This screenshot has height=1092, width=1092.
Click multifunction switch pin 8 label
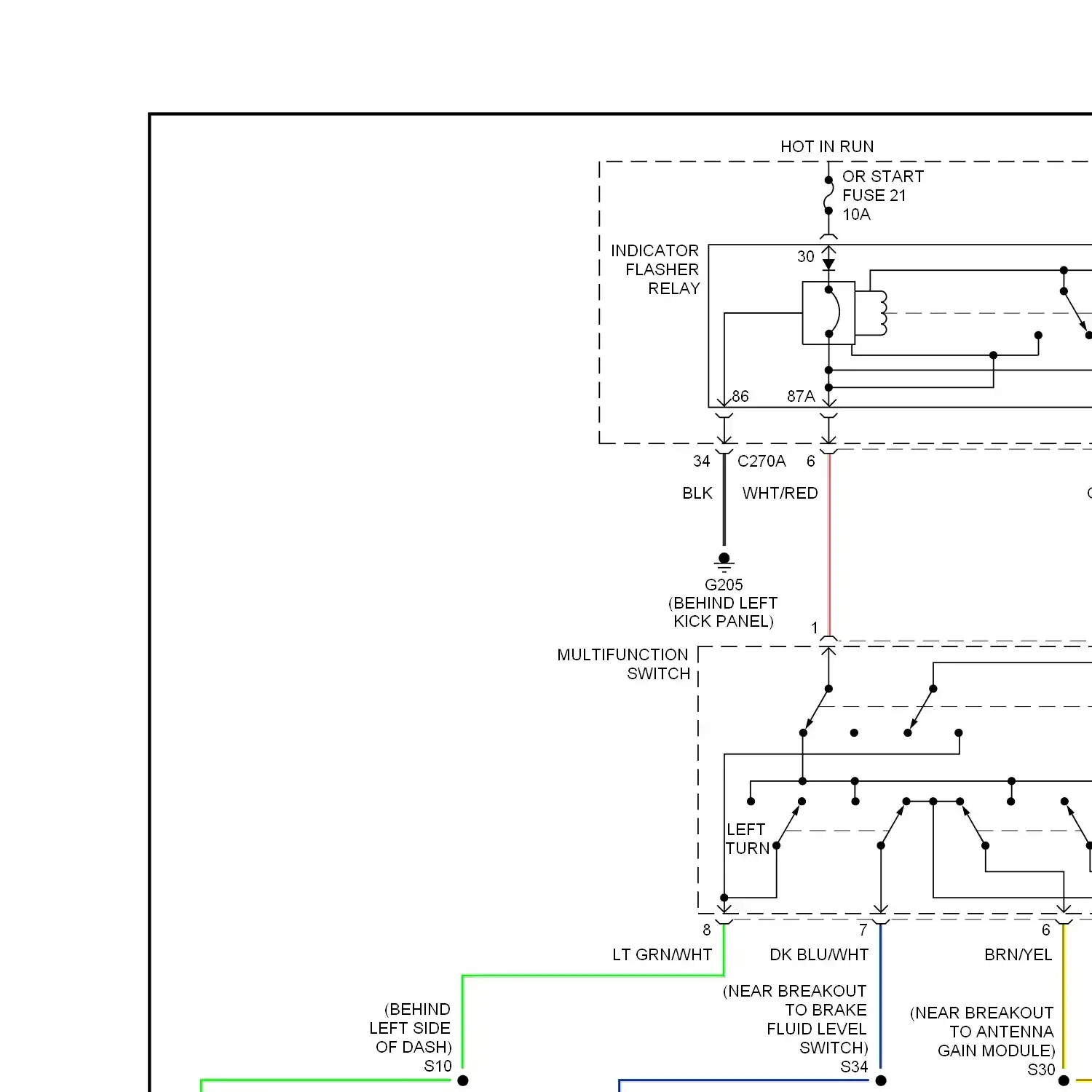coord(706,930)
